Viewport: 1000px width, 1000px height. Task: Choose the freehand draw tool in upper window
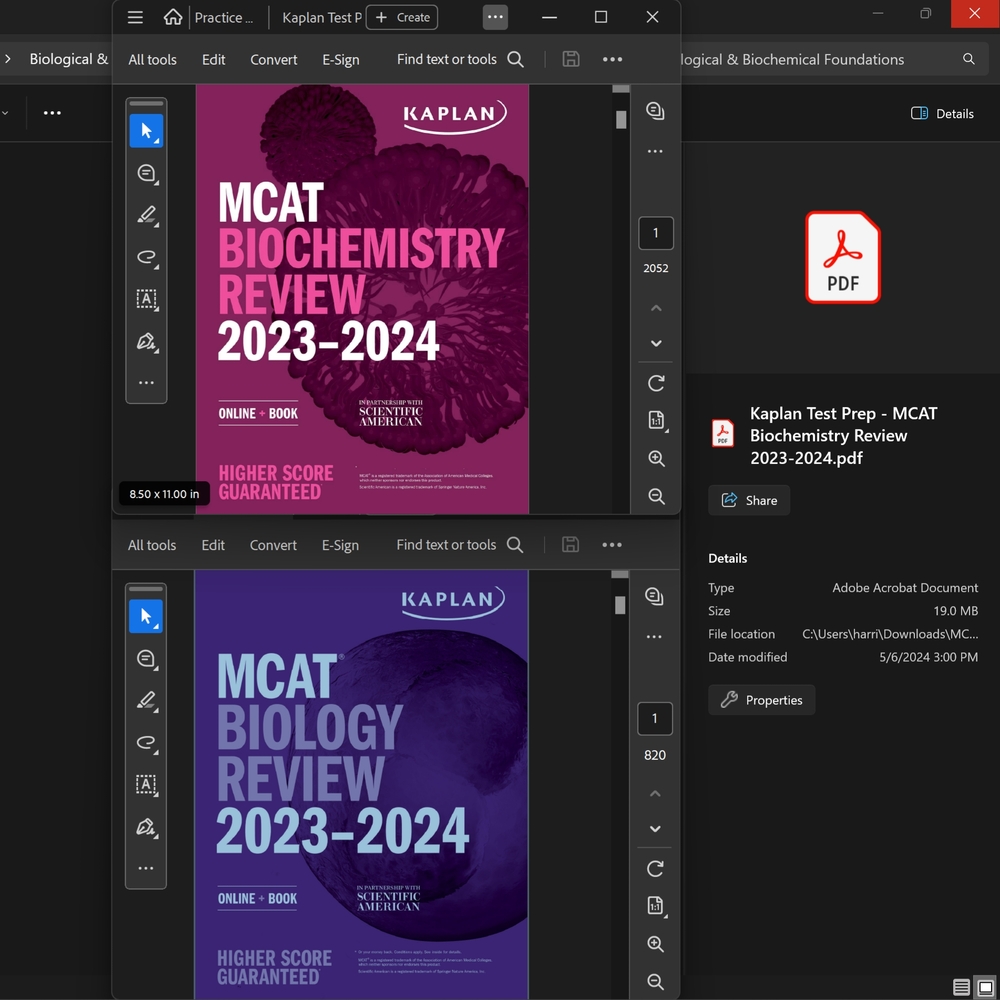[x=146, y=257]
